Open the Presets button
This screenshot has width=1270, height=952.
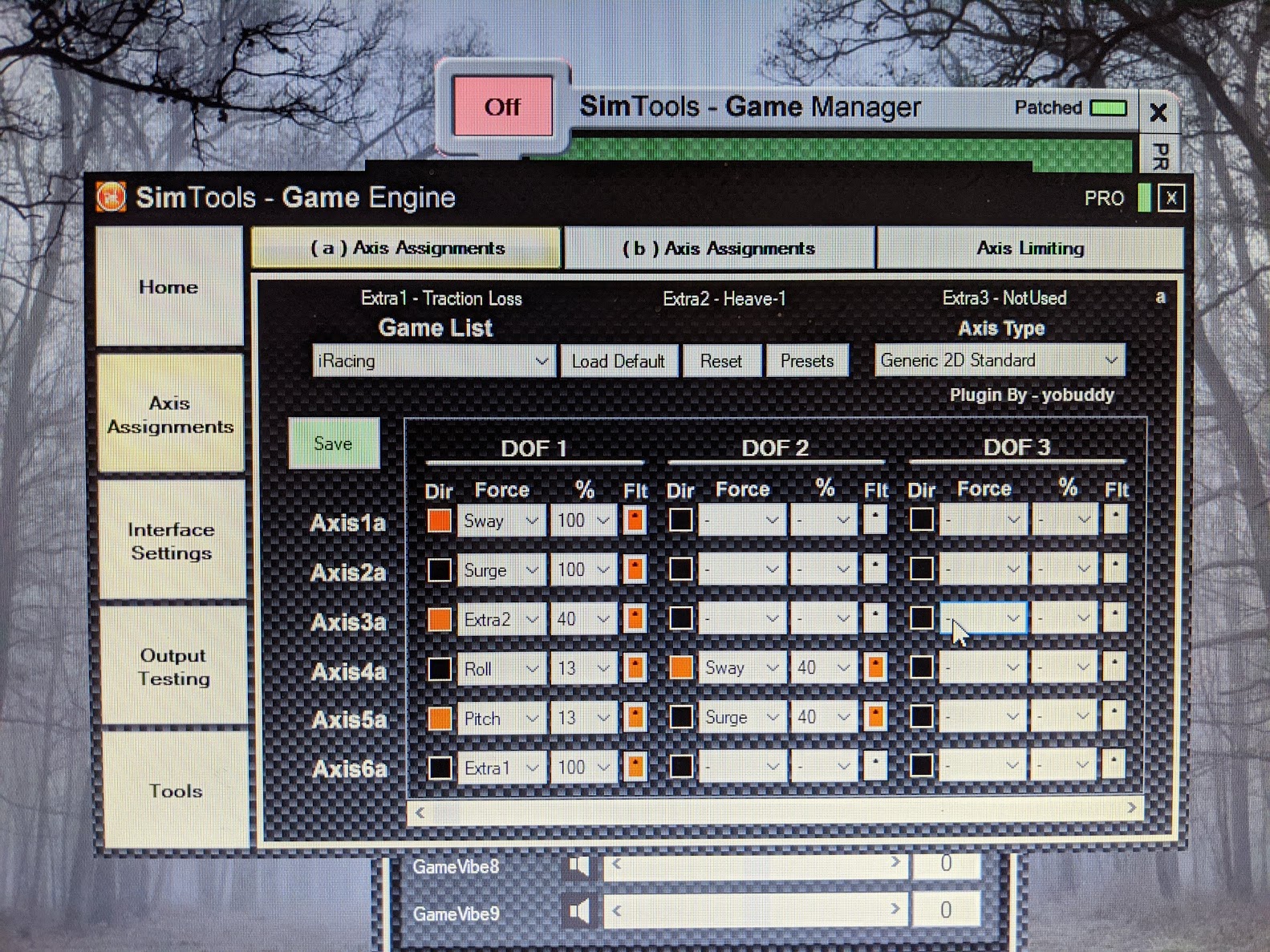[x=807, y=361]
